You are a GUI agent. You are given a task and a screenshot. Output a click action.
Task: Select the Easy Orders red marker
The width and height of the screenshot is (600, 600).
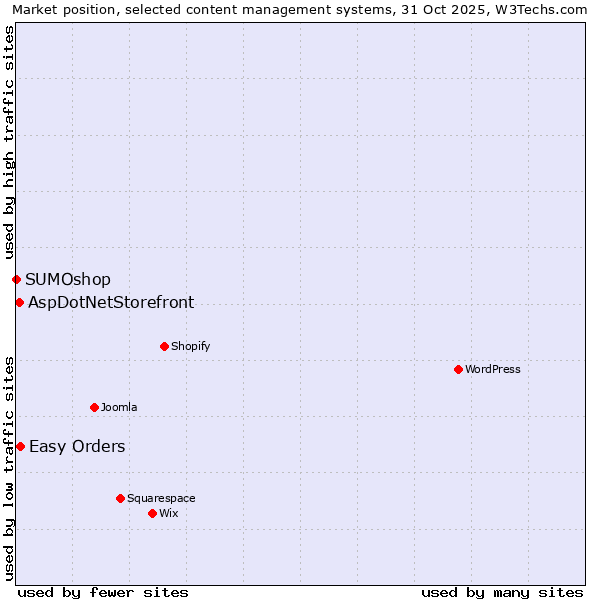click(20, 446)
